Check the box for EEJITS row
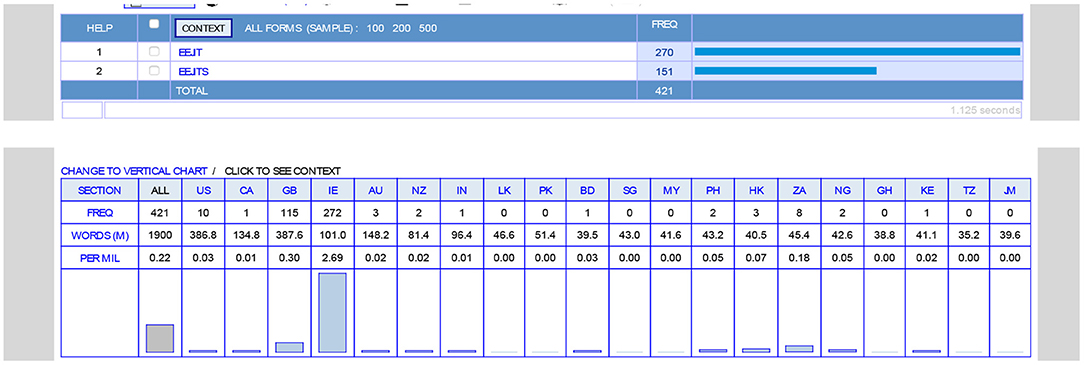This screenshot has height=365, width=1084. click(x=154, y=71)
